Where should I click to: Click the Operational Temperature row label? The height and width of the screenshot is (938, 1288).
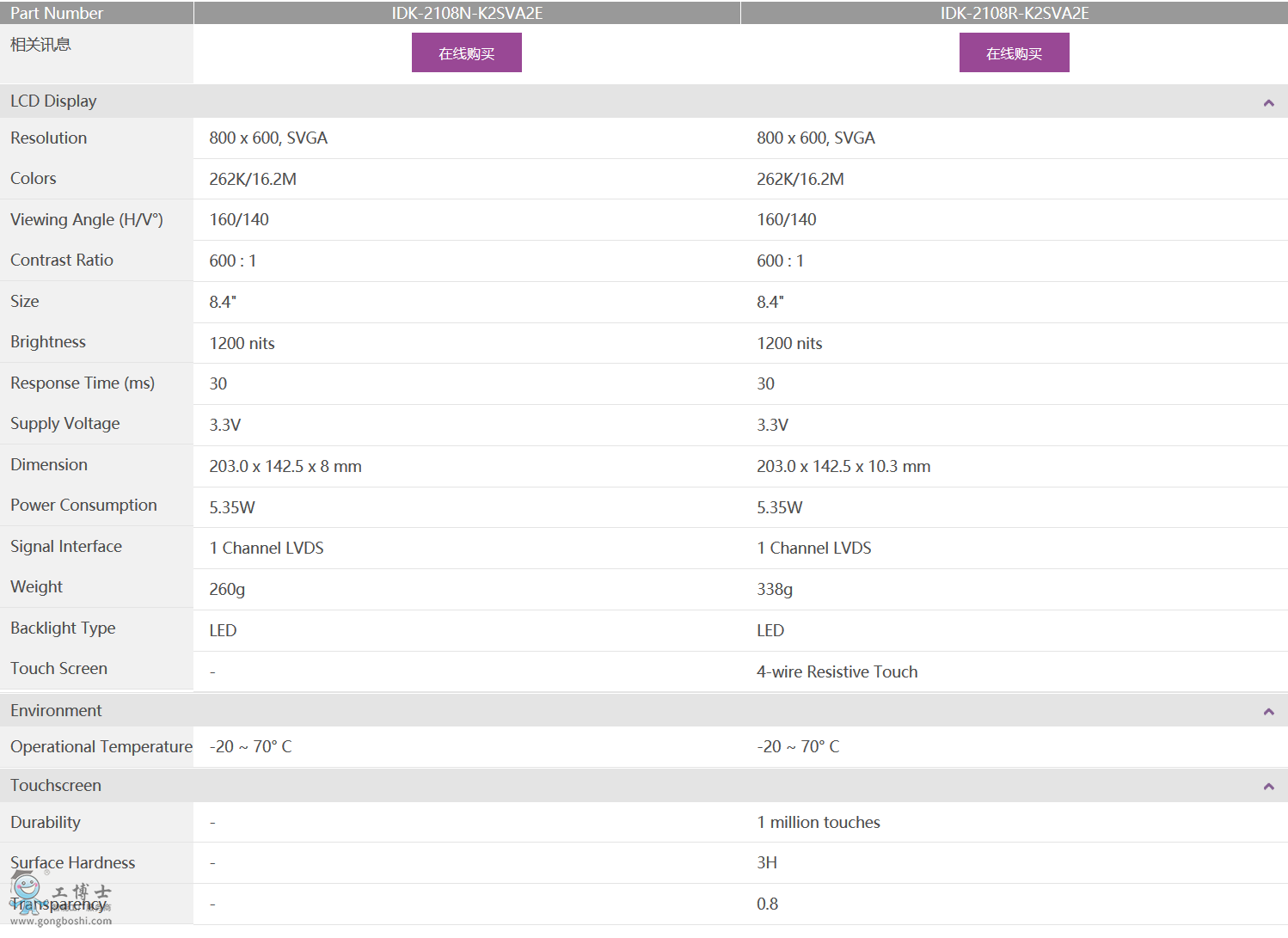[101, 747]
